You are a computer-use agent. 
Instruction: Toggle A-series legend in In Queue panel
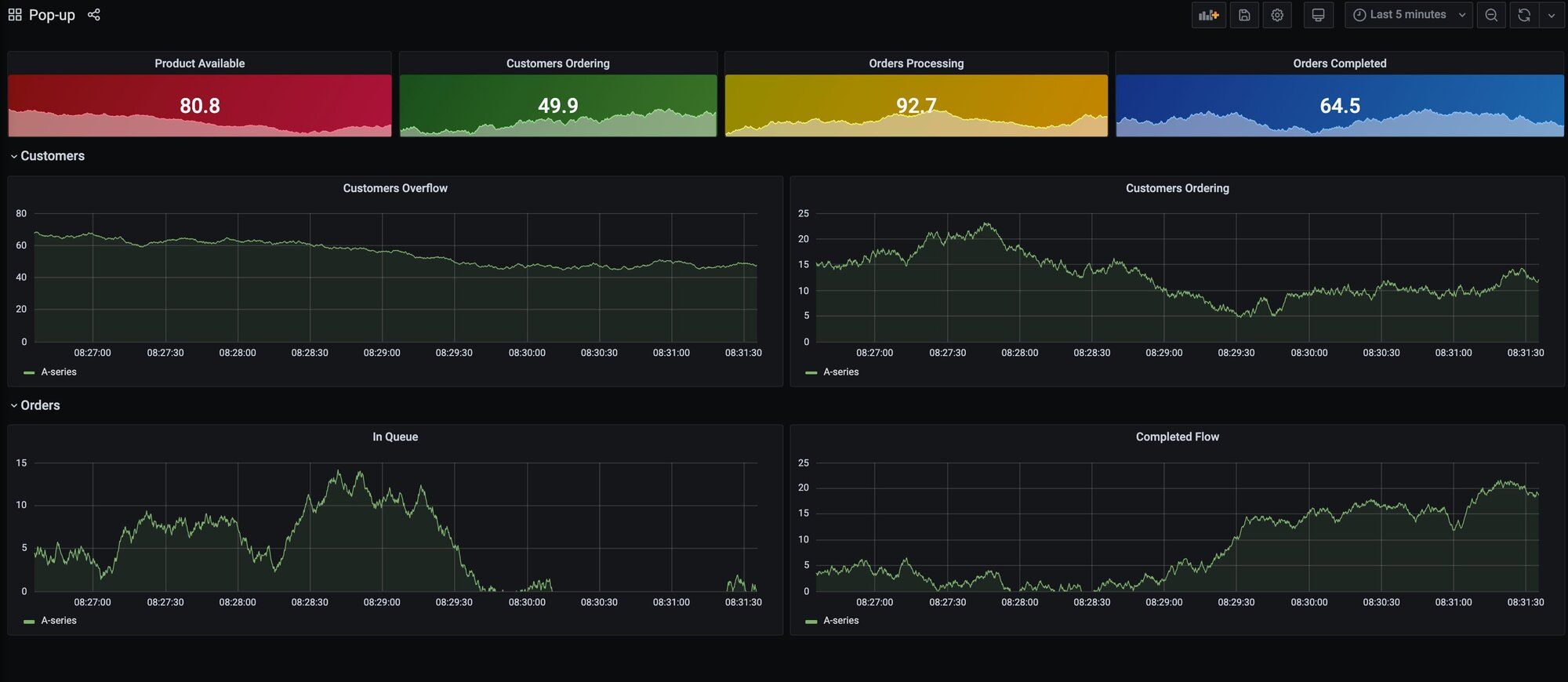click(59, 621)
